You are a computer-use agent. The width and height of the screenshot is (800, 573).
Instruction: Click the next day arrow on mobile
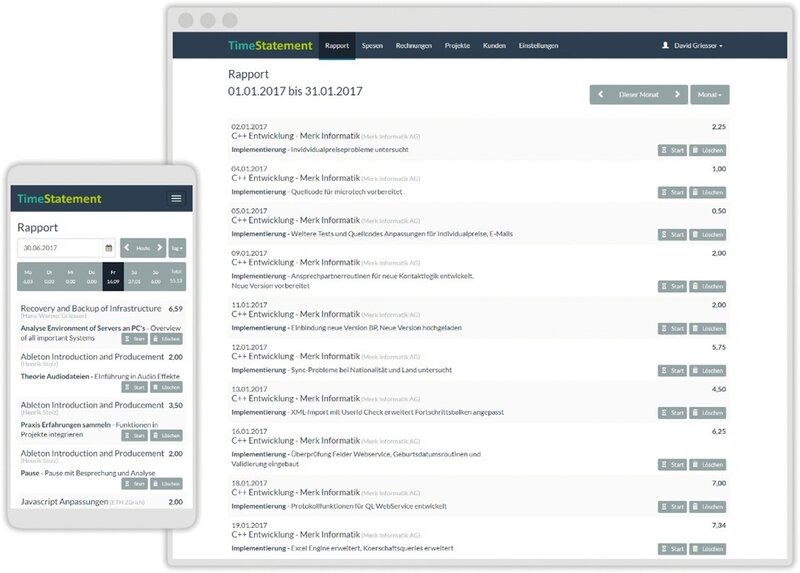[158, 248]
